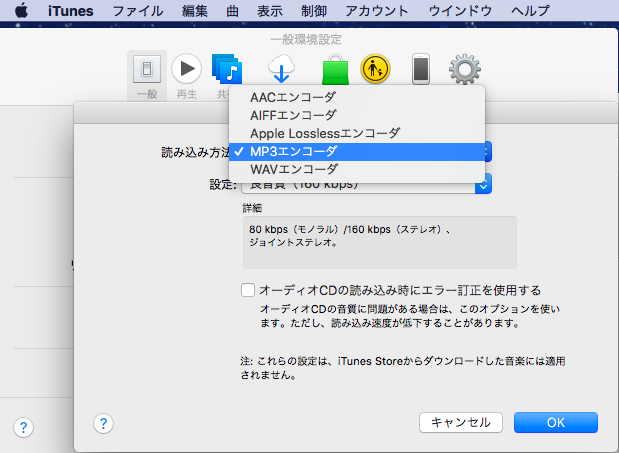The image size is (619, 453).
Task: Open the iTunes application menu
Action: [71, 11]
